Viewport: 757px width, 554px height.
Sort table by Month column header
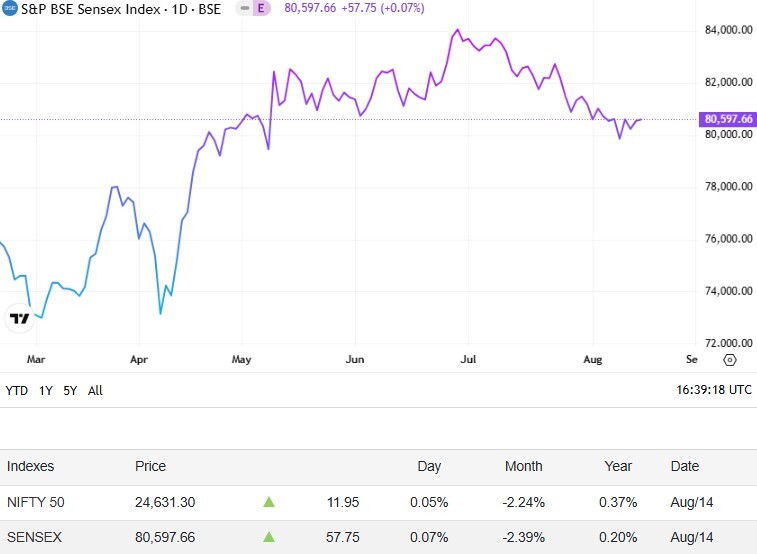(523, 466)
